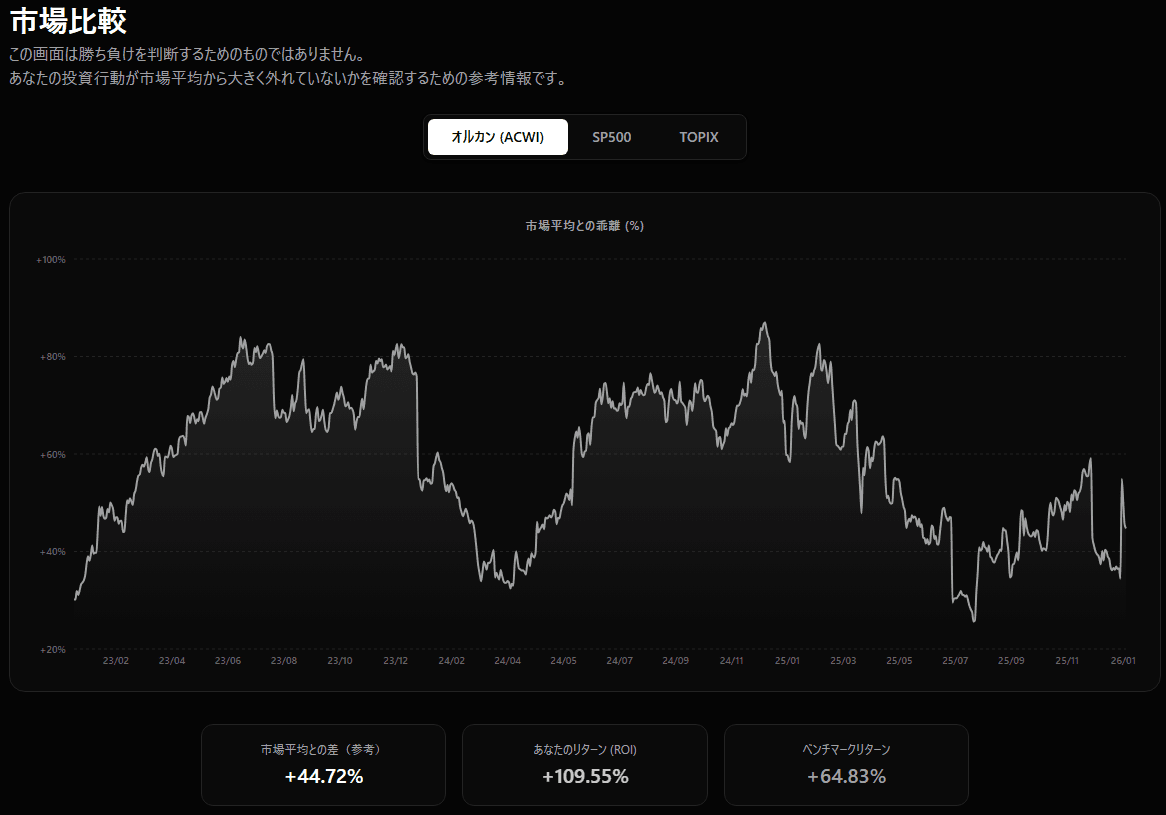Click the +20% y-axis label

click(x=53, y=650)
